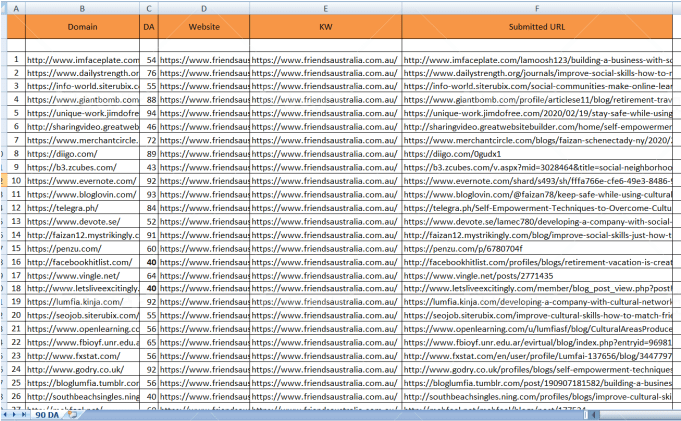Select the letsliveexcitingly domain cell
The height and width of the screenshot is (421, 681).
[83, 288]
